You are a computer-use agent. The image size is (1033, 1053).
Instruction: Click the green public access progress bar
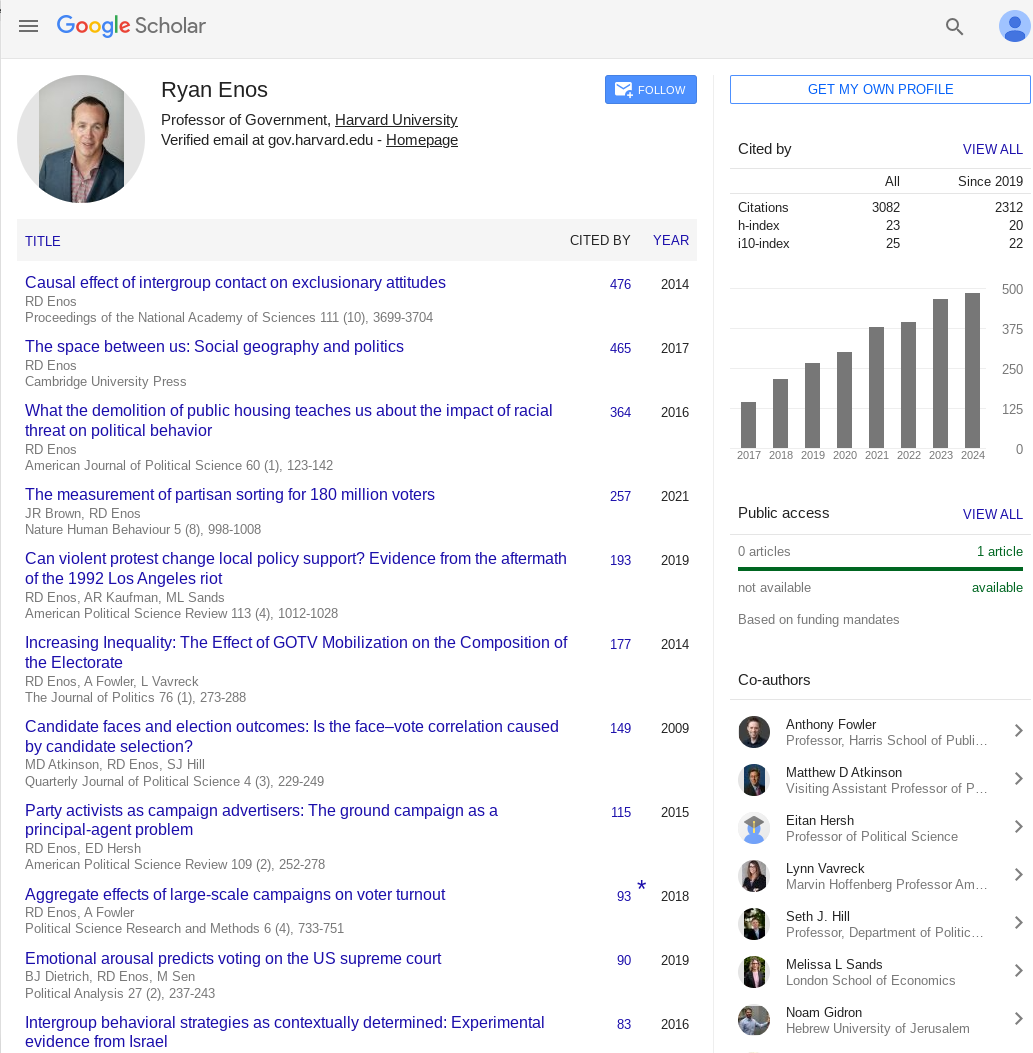point(880,569)
